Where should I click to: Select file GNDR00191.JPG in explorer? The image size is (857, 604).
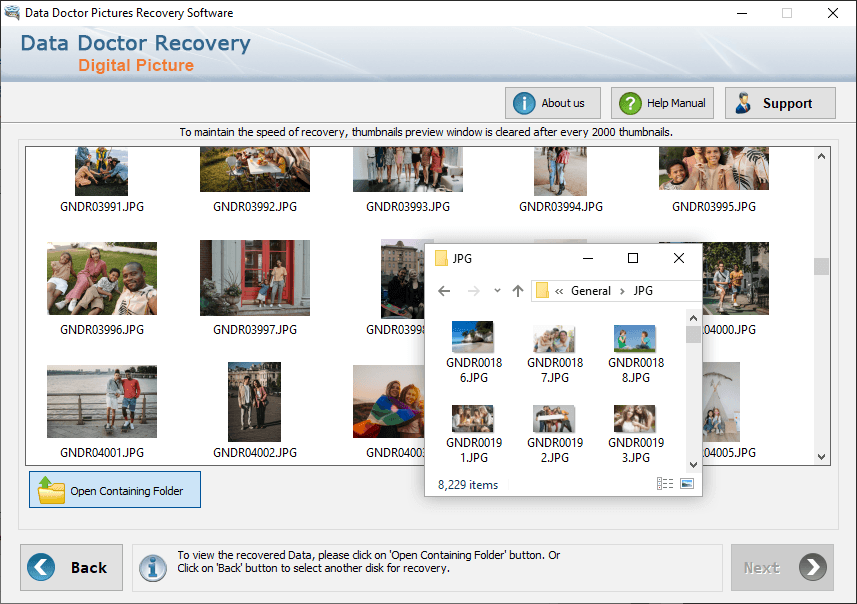[x=473, y=435]
